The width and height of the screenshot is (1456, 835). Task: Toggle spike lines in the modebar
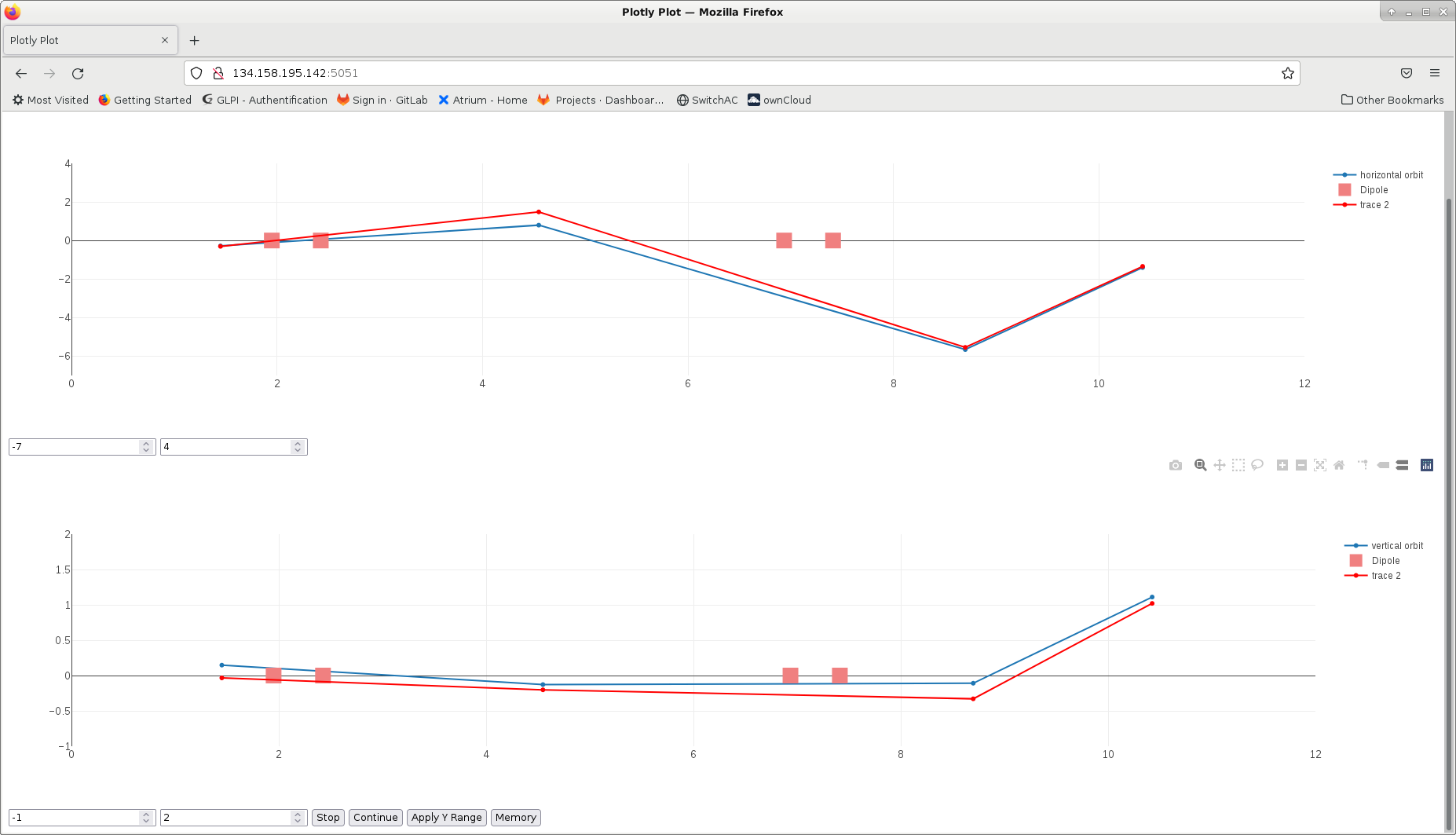tap(1363, 465)
